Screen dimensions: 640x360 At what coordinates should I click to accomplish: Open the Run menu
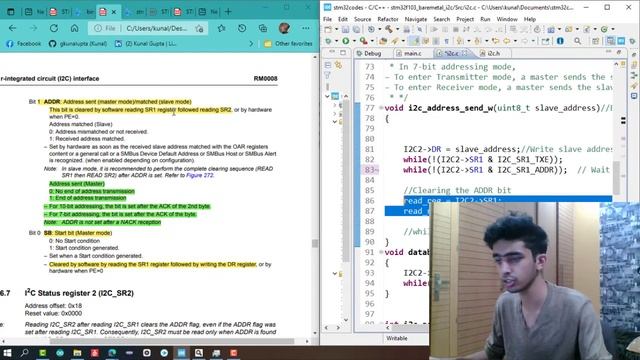pyautogui.click(x=485, y=19)
